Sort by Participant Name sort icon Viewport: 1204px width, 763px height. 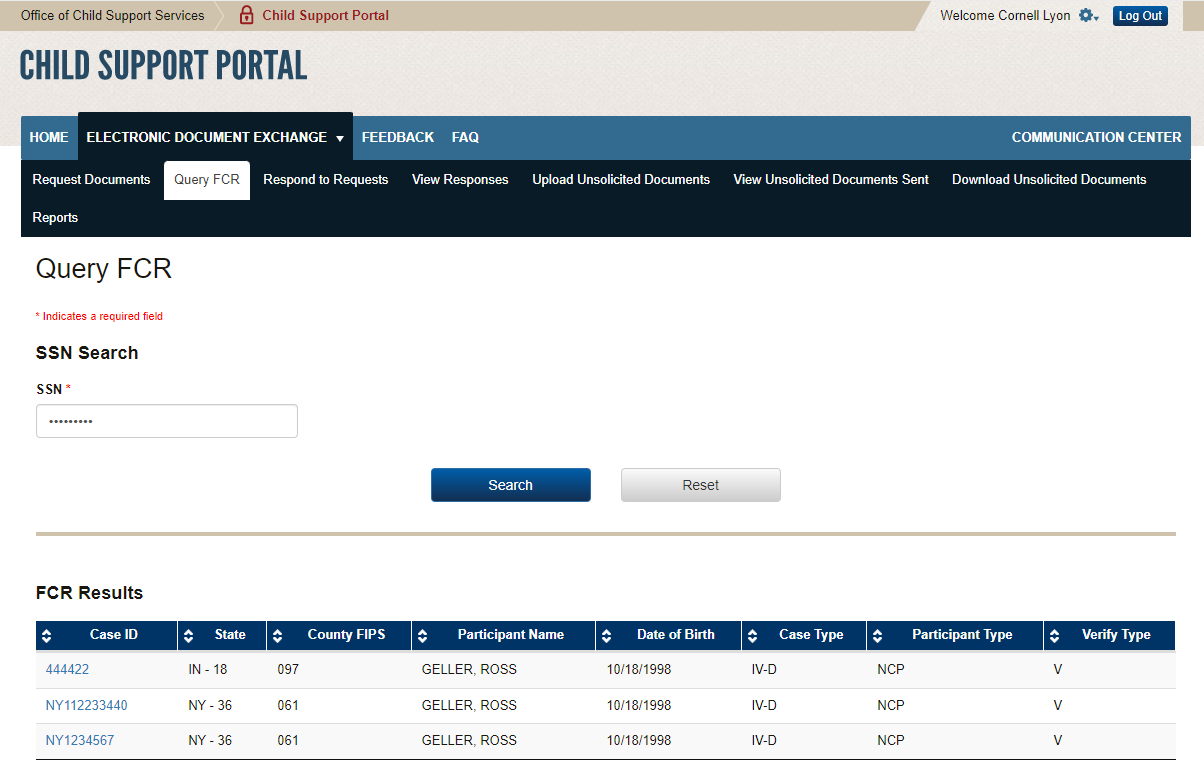pos(423,635)
